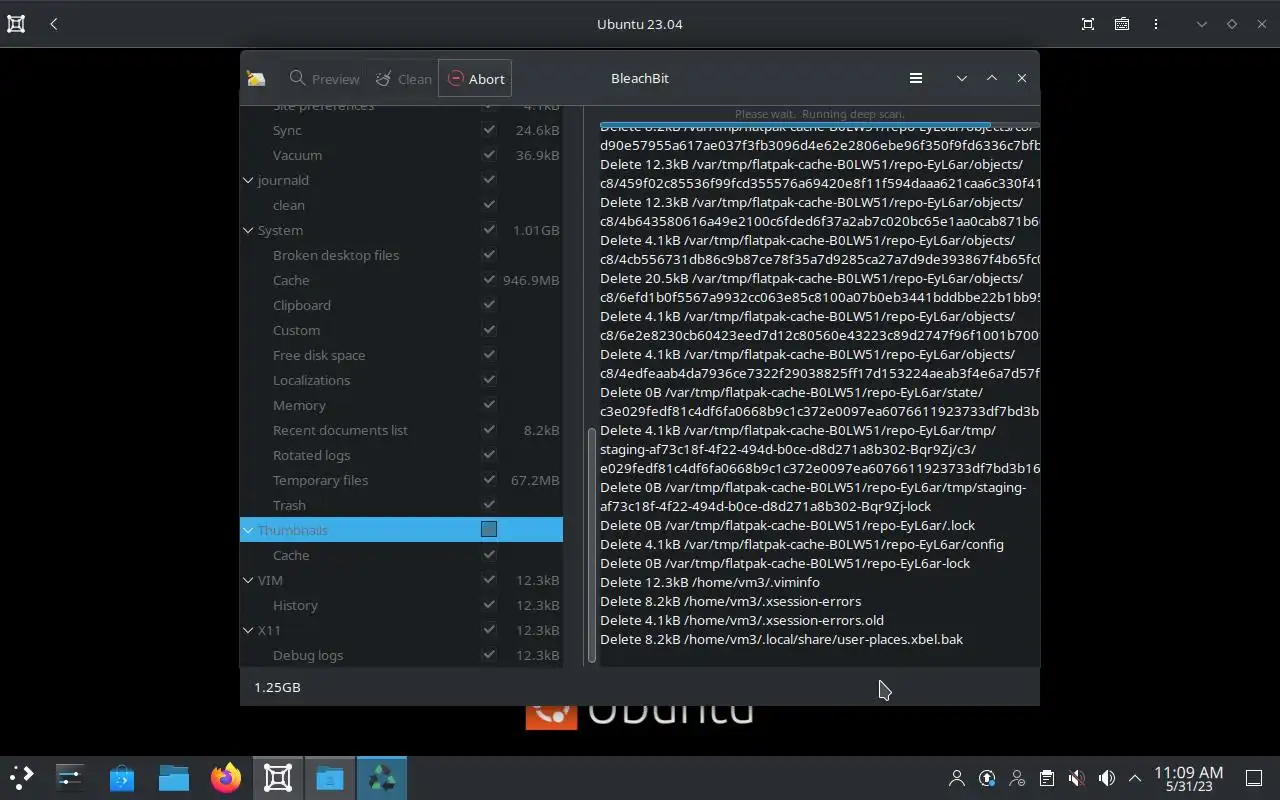Uncheck the Vacuum checkbox
Image resolution: width=1280 pixels, height=800 pixels.
point(489,155)
